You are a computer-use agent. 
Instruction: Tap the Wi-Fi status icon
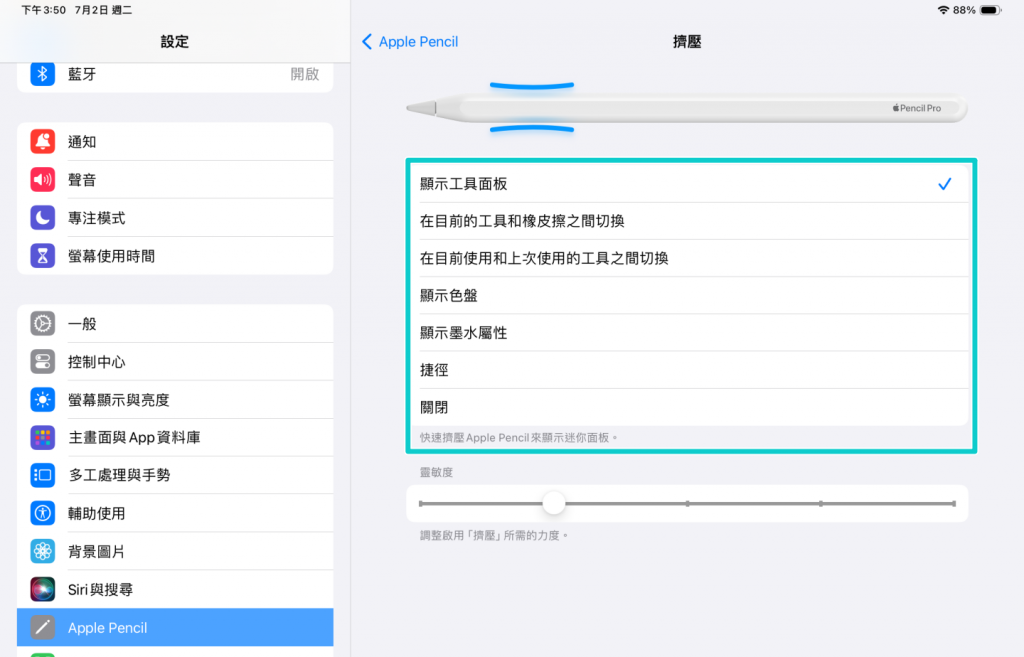[943, 10]
